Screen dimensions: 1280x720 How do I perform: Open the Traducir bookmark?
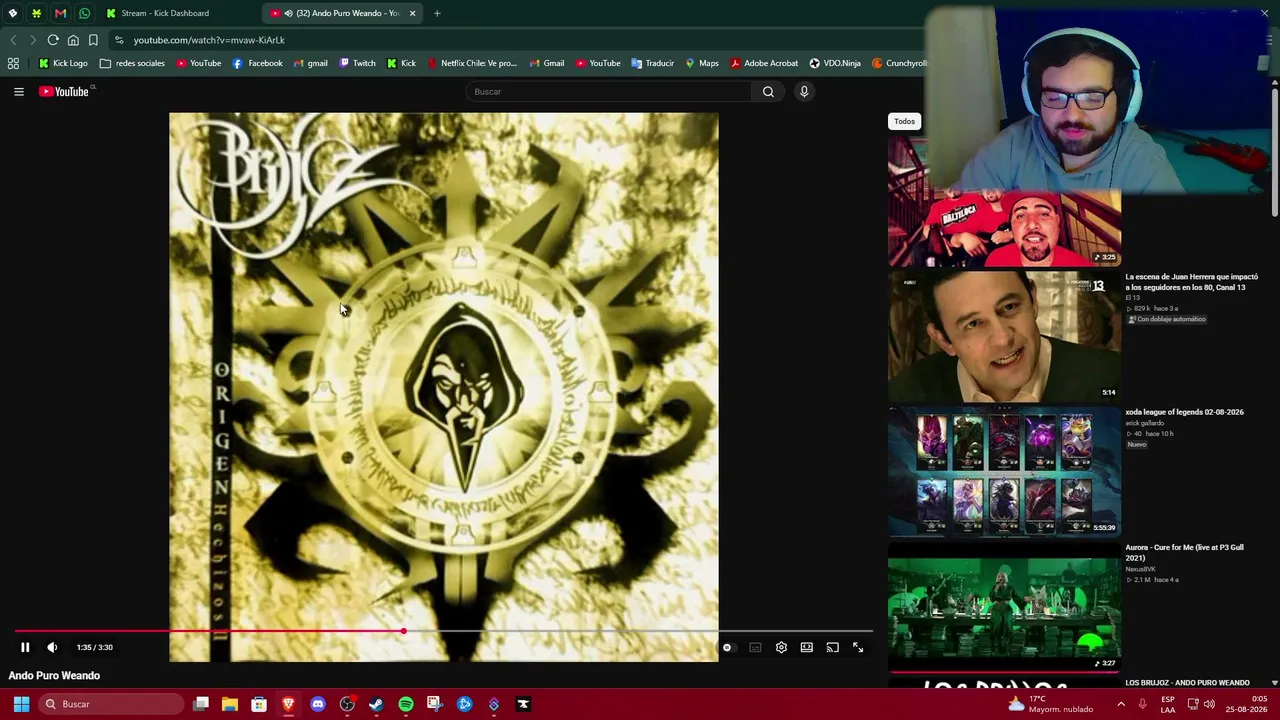pos(652,63)
